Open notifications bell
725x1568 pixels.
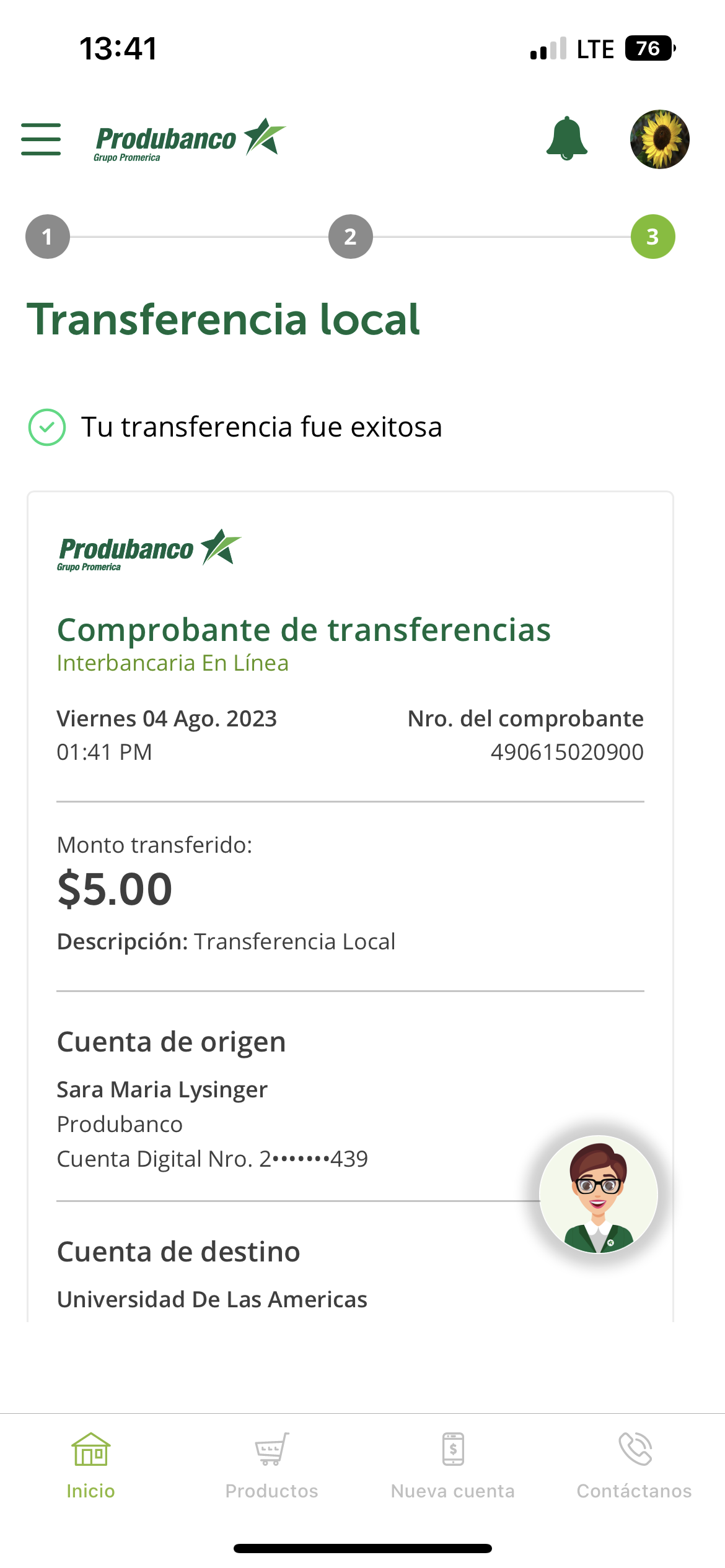(566, 139)
